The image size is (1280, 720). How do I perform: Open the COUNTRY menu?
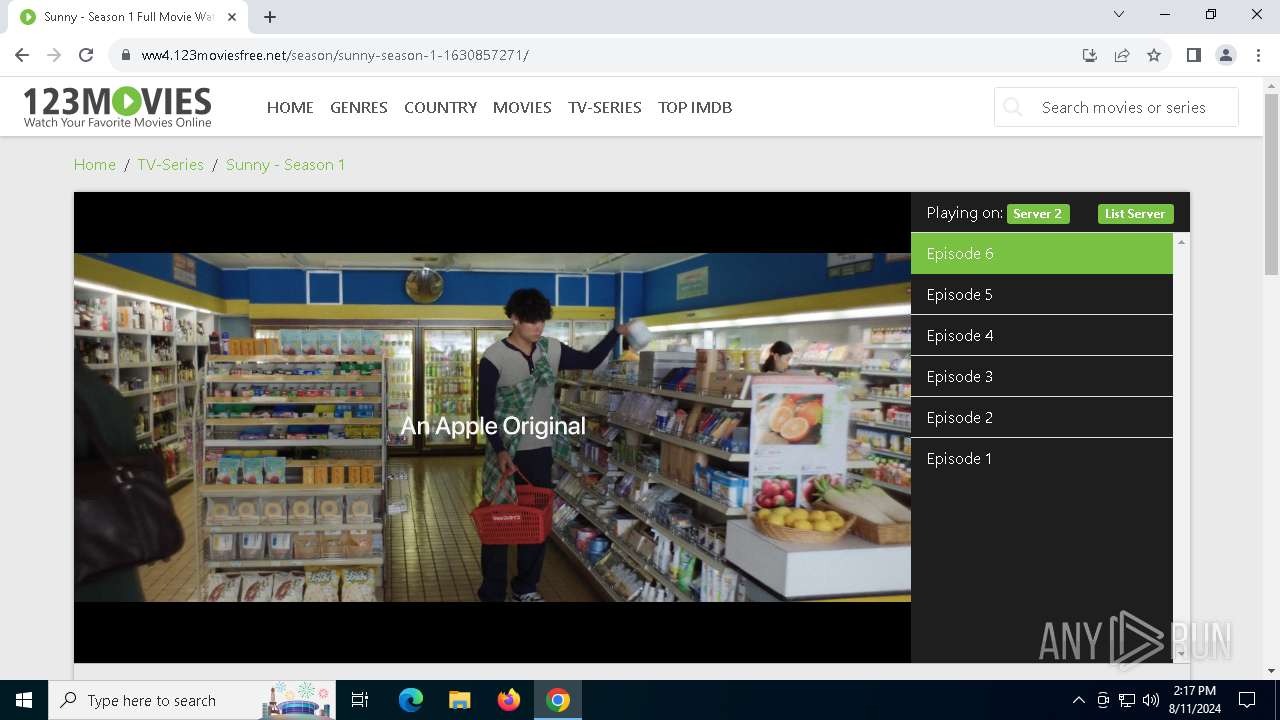click(440, 107)
